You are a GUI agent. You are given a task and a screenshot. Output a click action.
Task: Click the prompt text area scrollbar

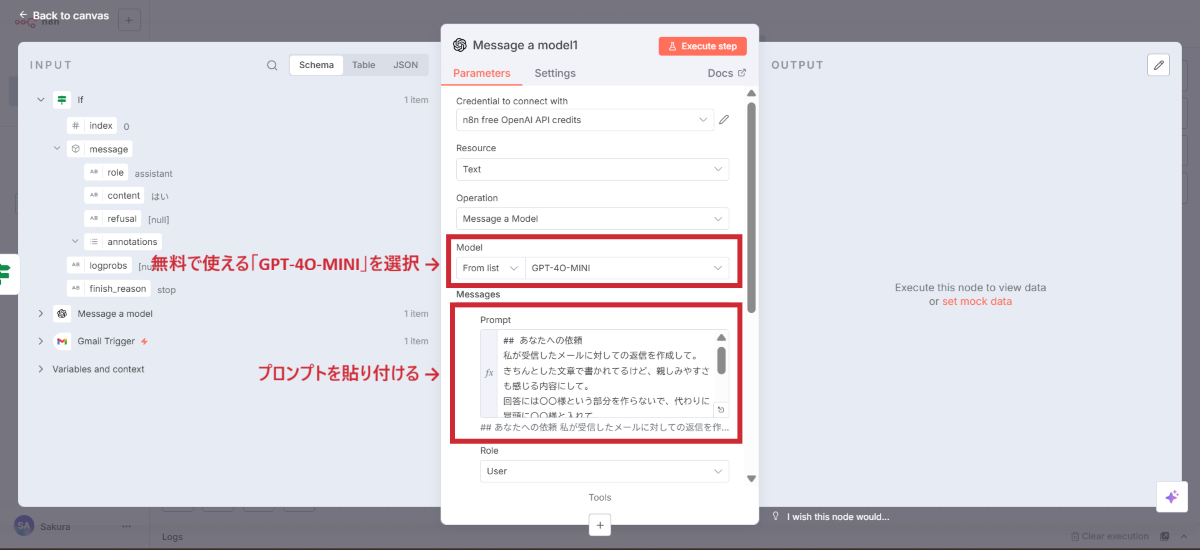pyautogui.click(x=722, y=361)
